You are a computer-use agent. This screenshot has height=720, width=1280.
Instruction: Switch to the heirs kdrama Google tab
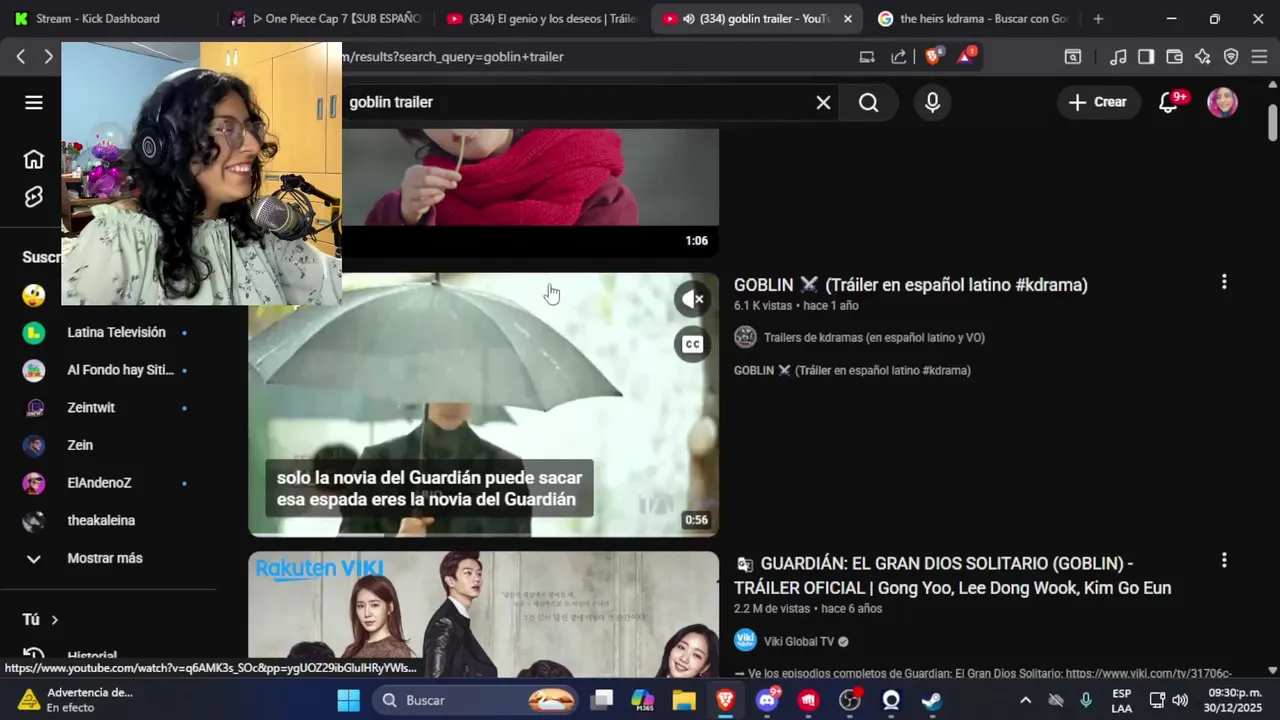click(x=974, y=19)
